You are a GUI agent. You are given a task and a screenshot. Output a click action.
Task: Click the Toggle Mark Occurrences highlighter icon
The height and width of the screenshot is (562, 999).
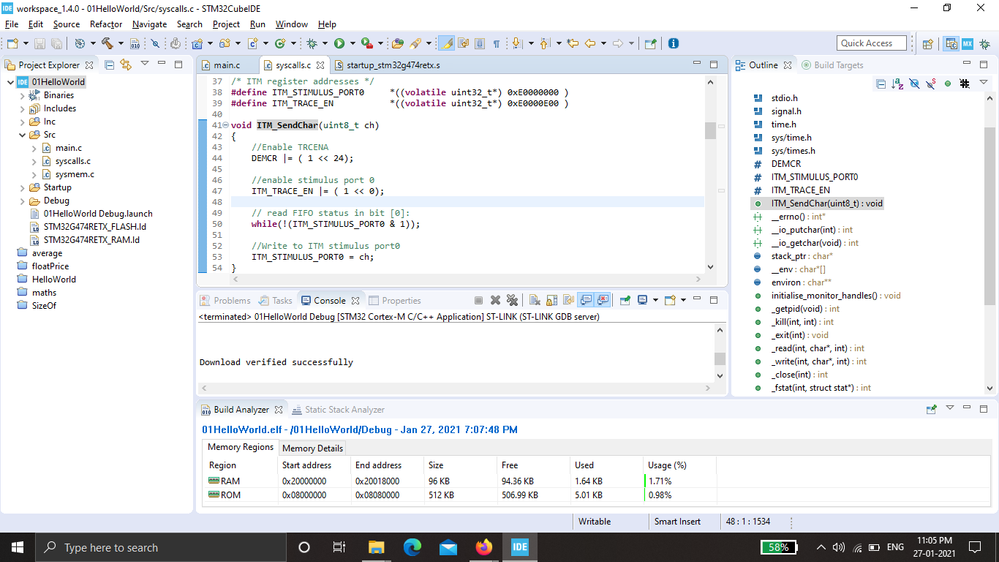[447, 43]
